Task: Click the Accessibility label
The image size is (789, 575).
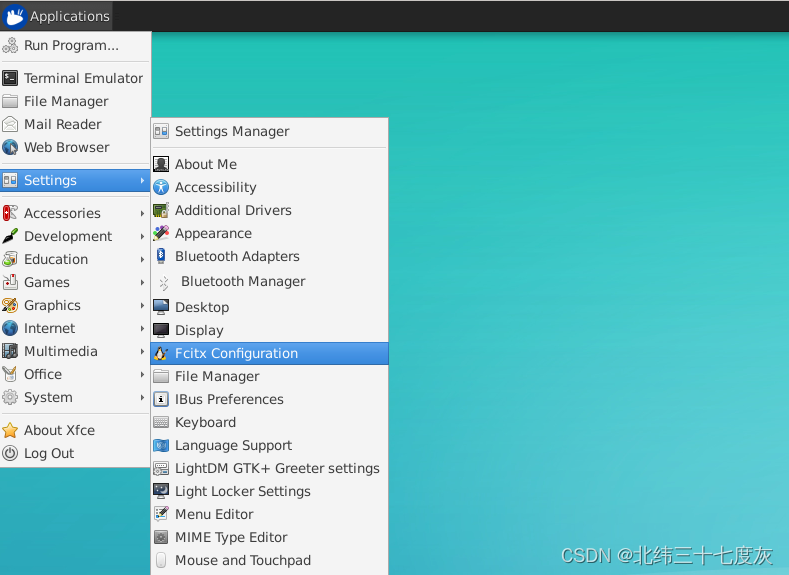Action: (216, 187)
